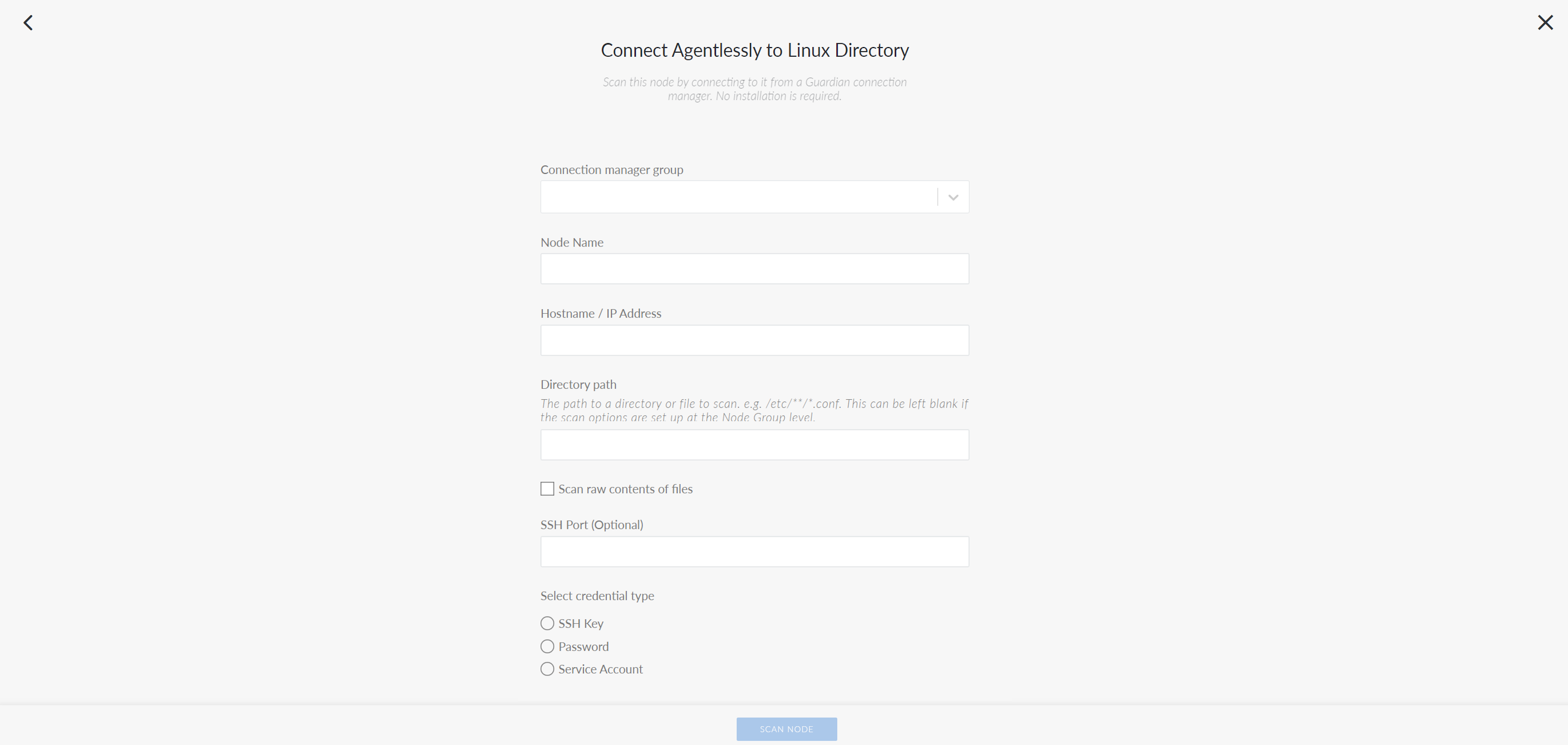Focus the Node Name text field

(x=754, y=268)
